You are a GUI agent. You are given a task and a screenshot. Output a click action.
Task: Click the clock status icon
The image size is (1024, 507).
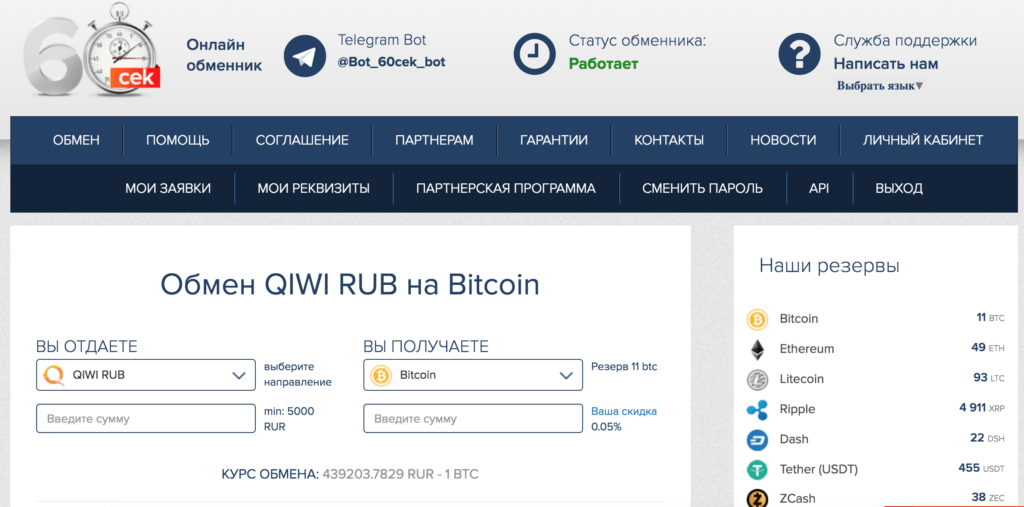(535, 54)
